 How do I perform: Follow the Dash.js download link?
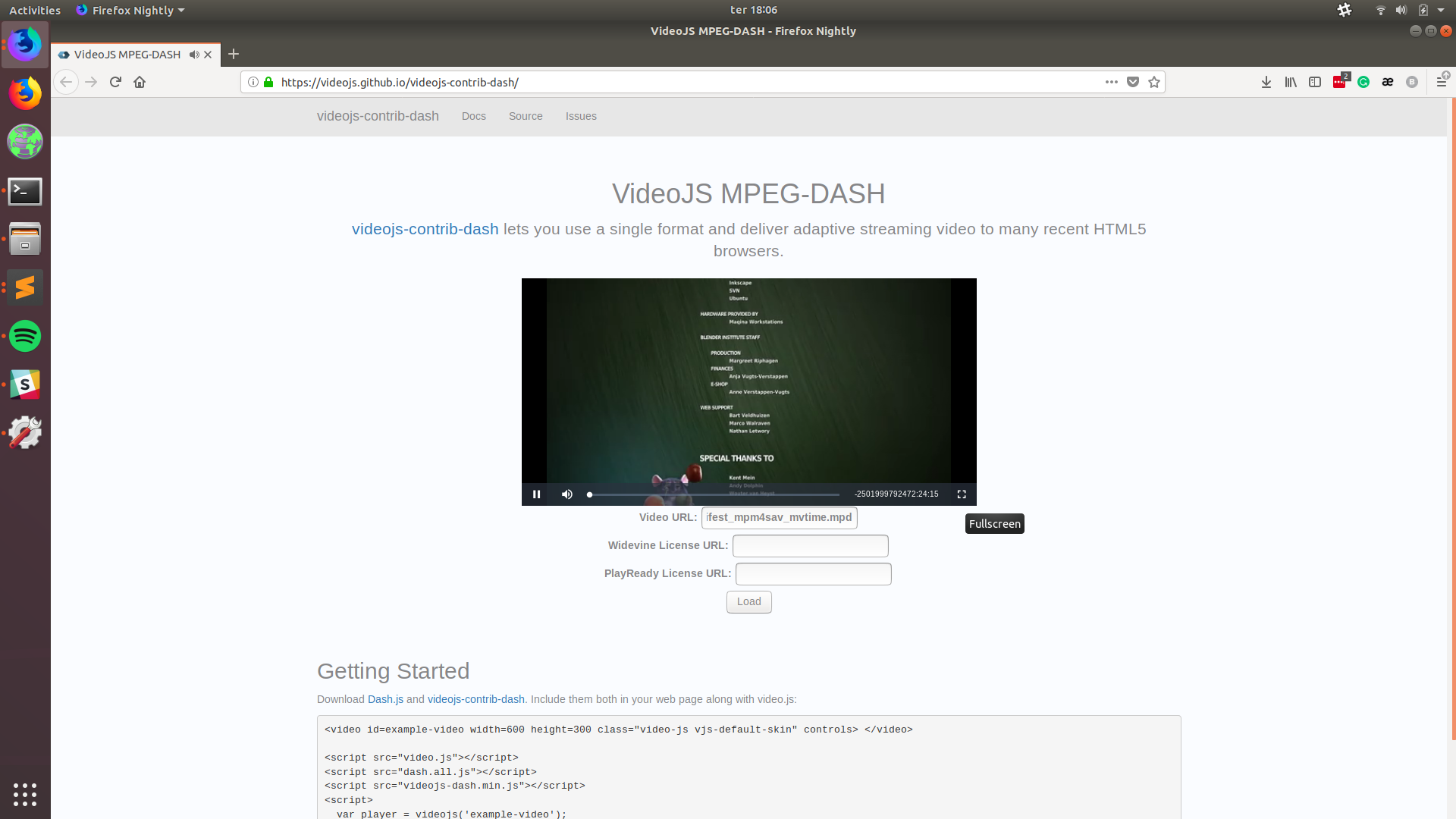click(x=385, y=699)
